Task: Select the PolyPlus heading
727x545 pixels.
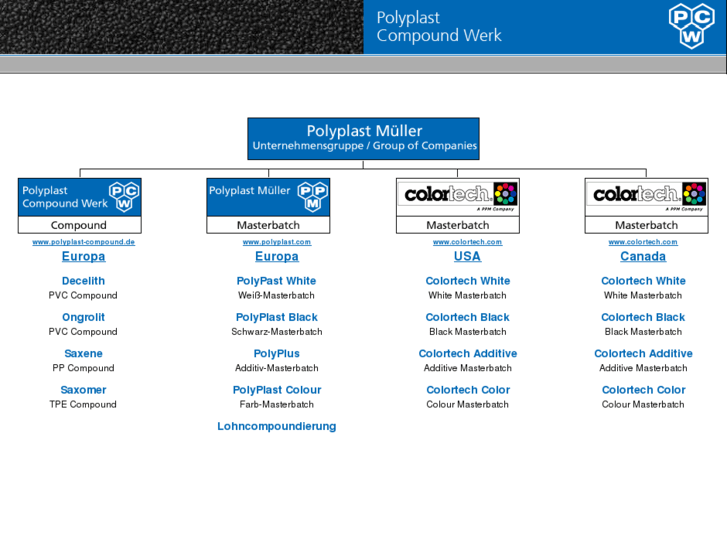Action: [277, 353]
